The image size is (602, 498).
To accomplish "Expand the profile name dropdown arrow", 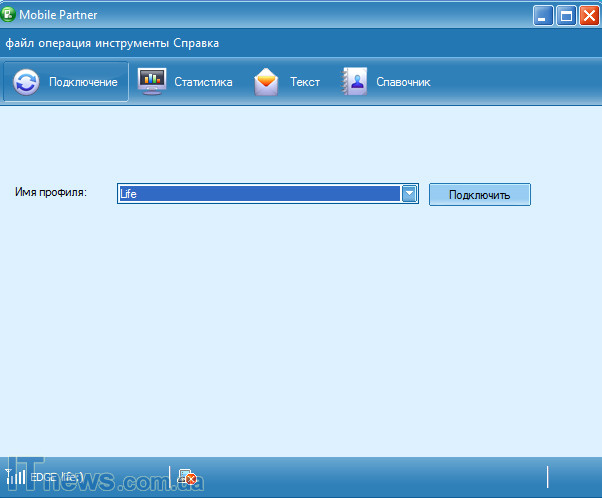I will point(409,194).
